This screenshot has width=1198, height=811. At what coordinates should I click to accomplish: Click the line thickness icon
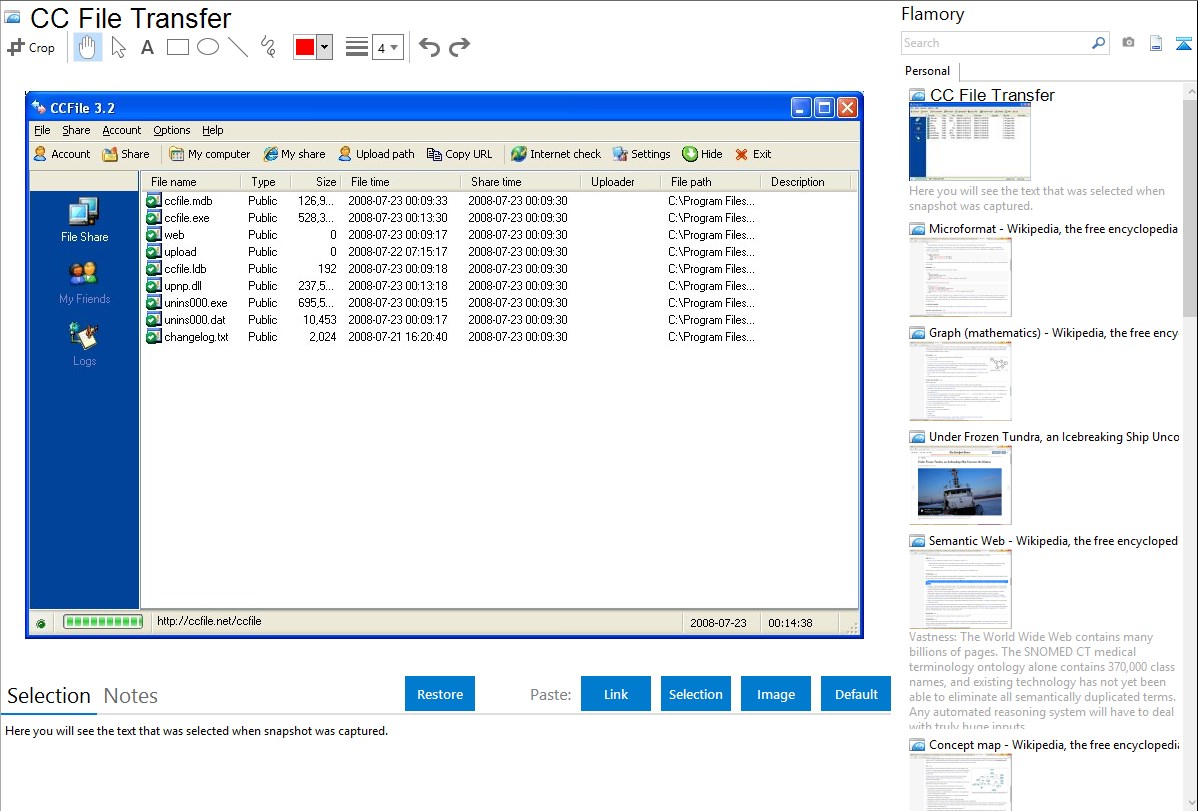coord(356,47)
